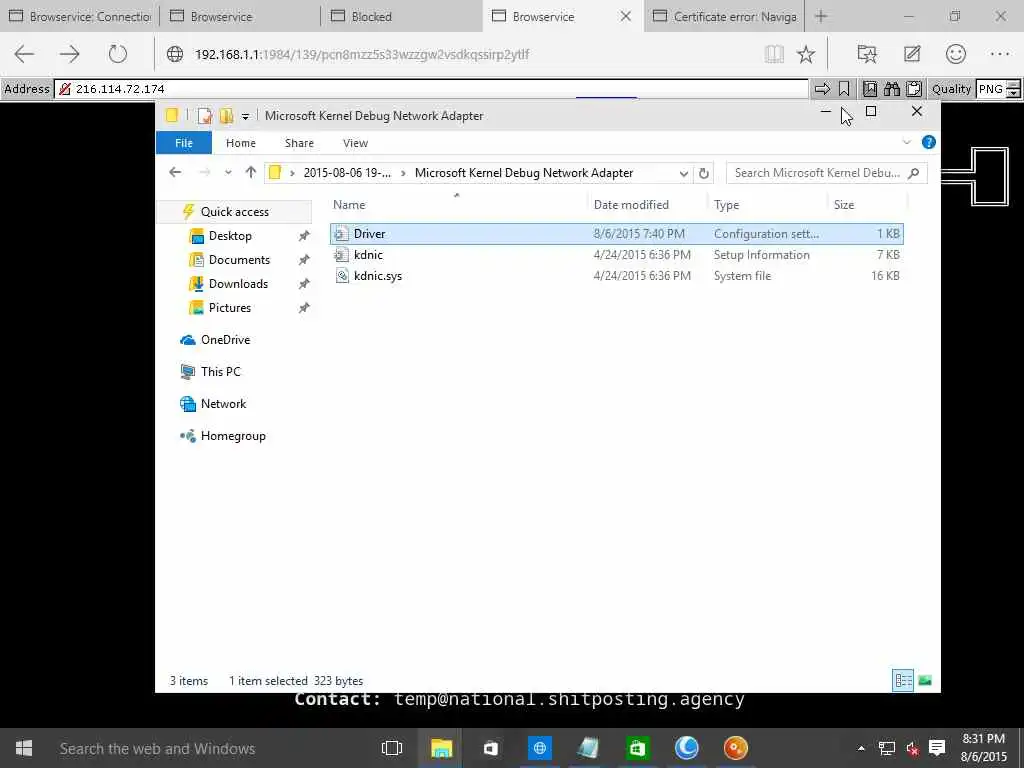Open Edge More actions menu
This screenshot has height=768, width=1024.
[x=1000, y=54]
